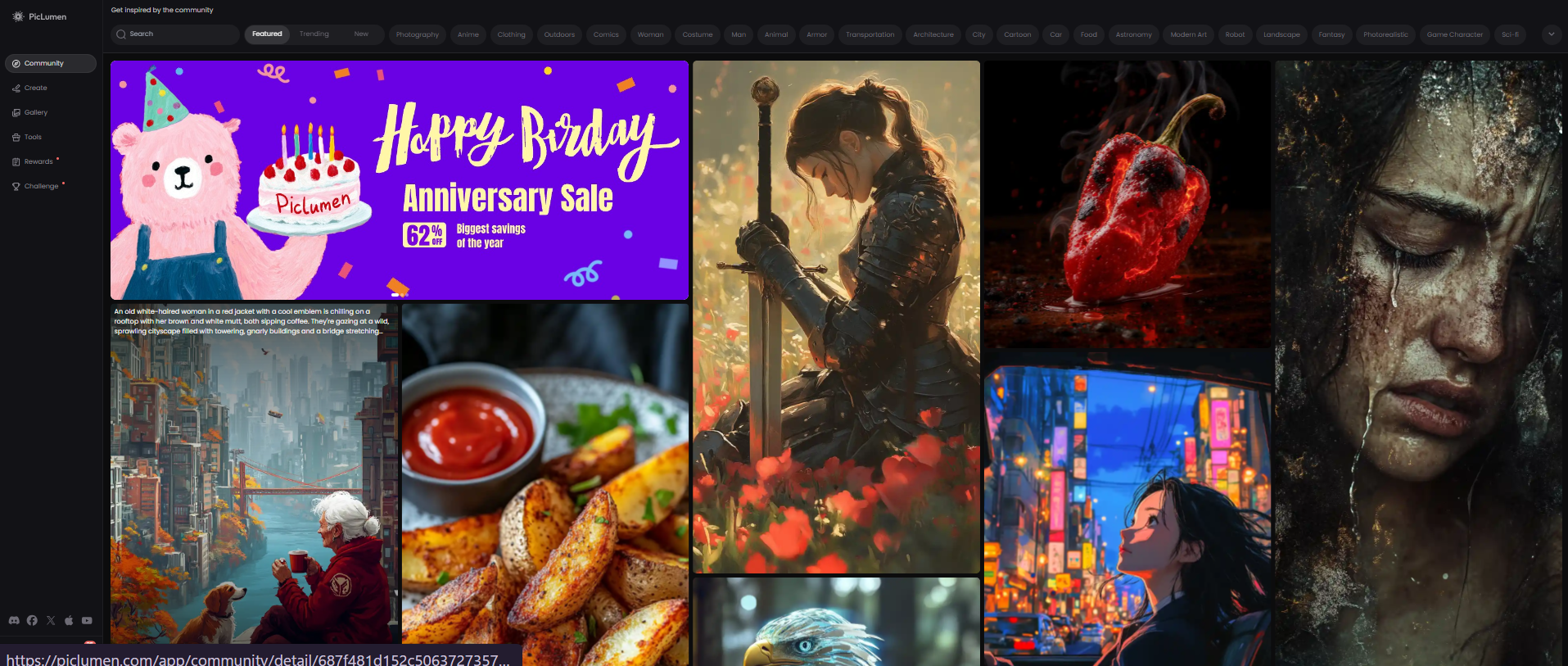1568x666 pixels.
Task: Filter by Food category
Action: [1088, 34]
